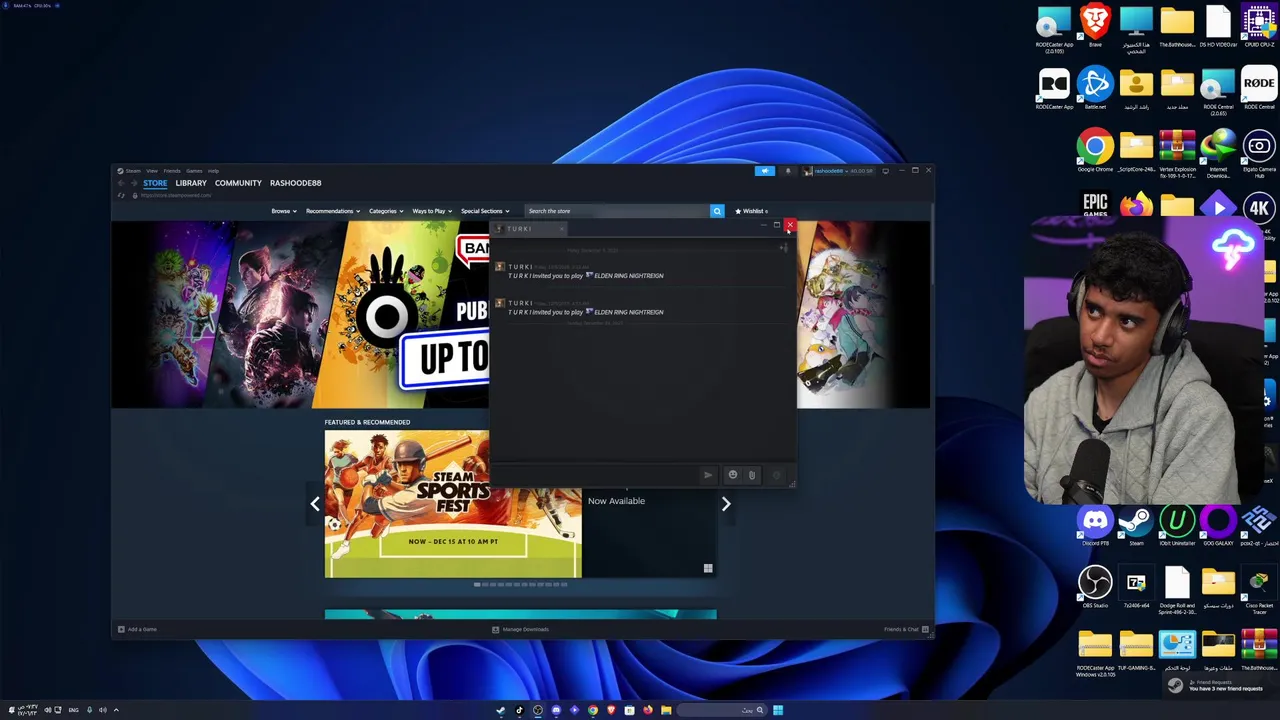
Task: Expand the Browse store dropdown
Action: click(x=284, y=211)
